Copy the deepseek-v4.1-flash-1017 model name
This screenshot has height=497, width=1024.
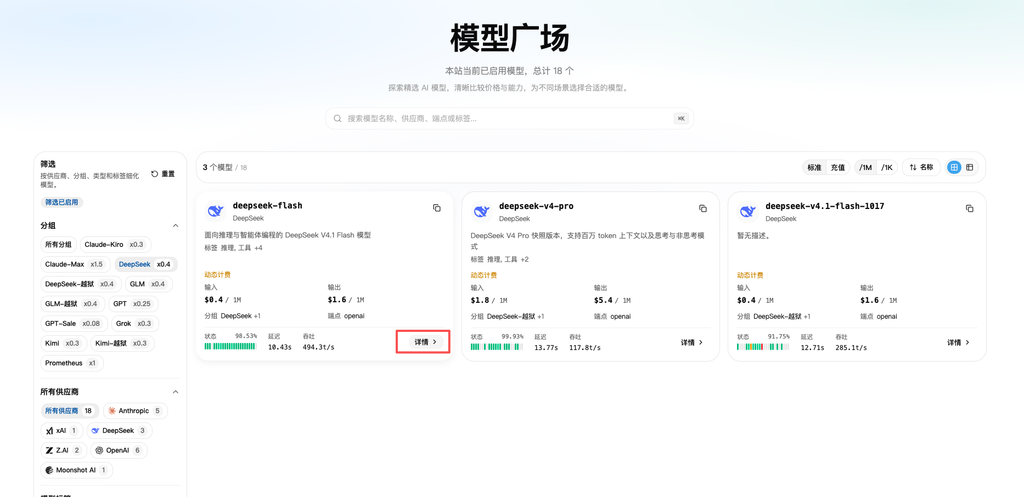970,208
